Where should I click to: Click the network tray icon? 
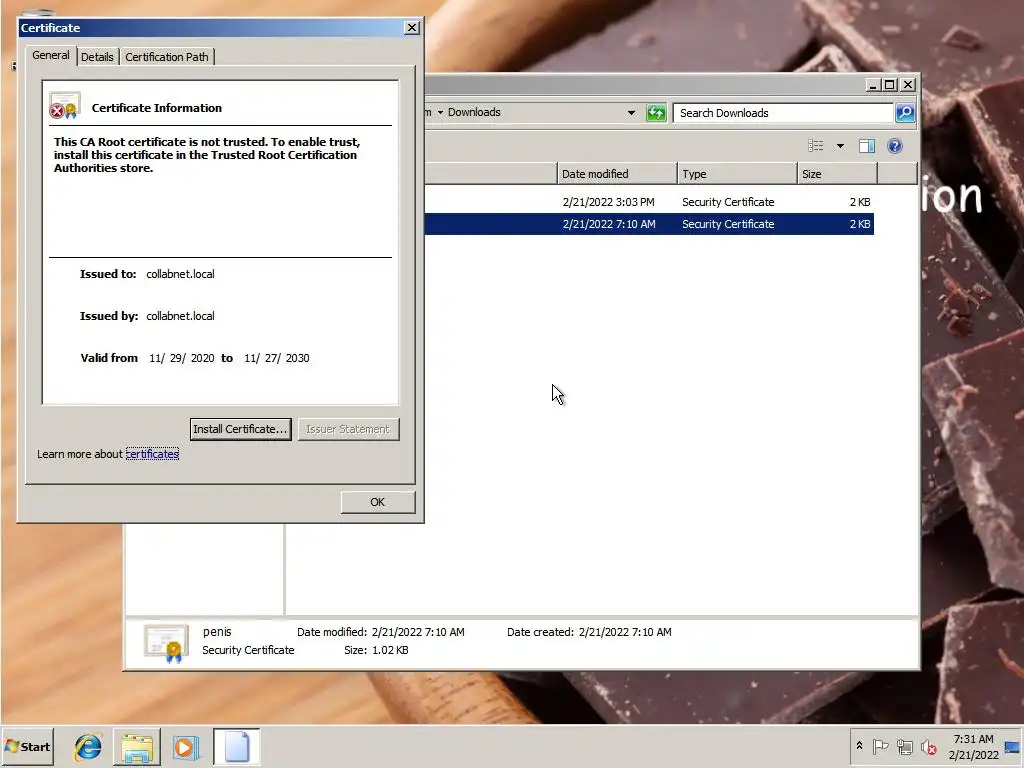pyautogui.click(x=904, y=746)
